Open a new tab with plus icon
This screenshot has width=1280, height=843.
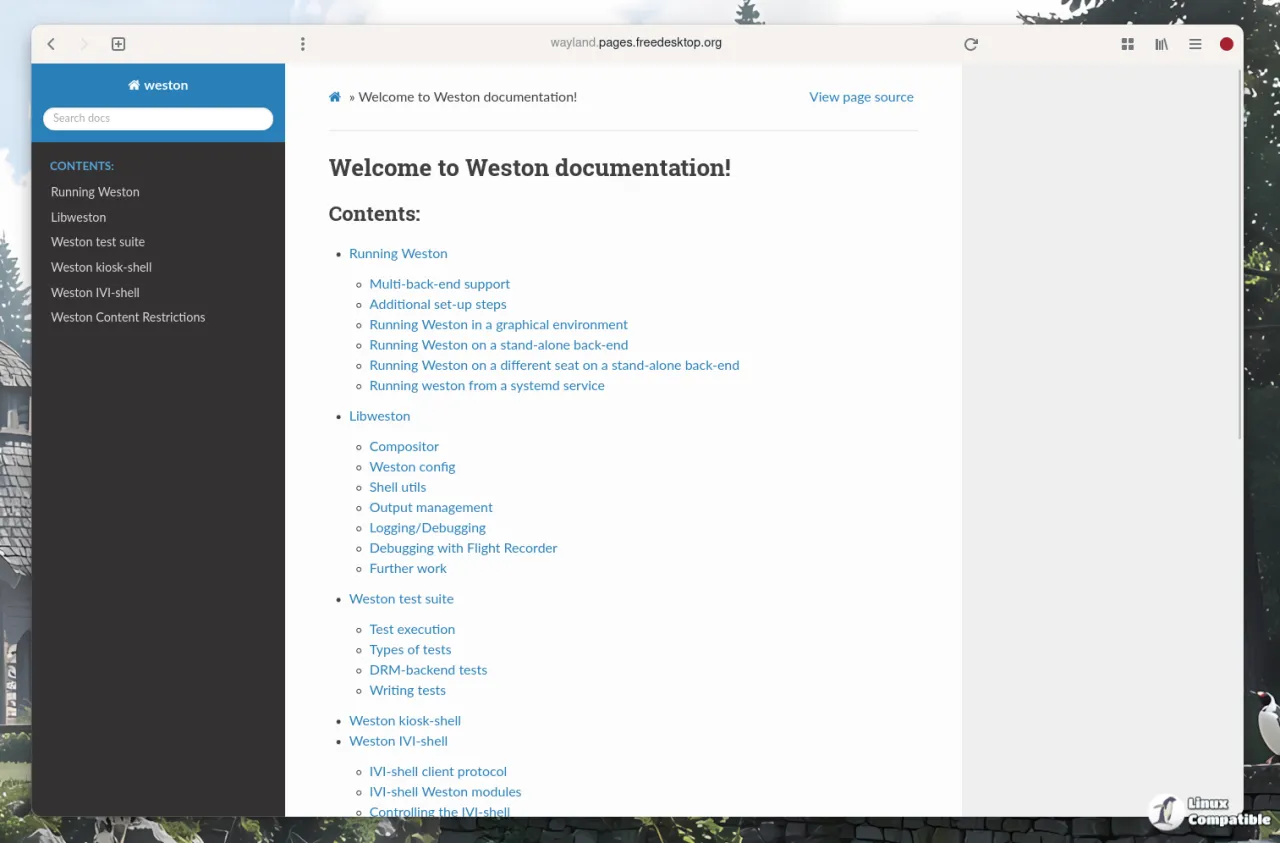click(x=118, y=44)
